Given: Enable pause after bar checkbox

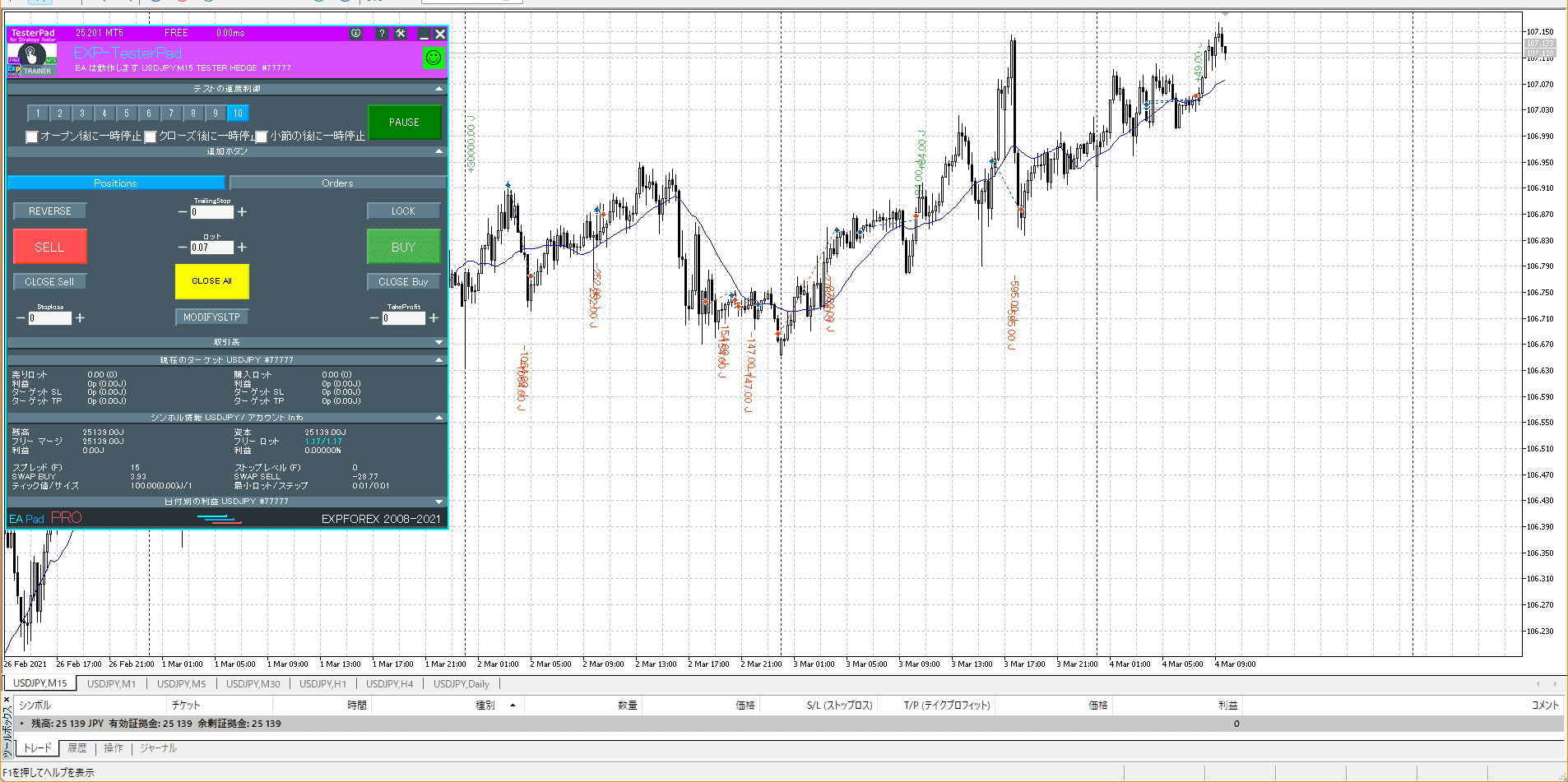Looking at the screenshot, I should [x=262, y=137].
